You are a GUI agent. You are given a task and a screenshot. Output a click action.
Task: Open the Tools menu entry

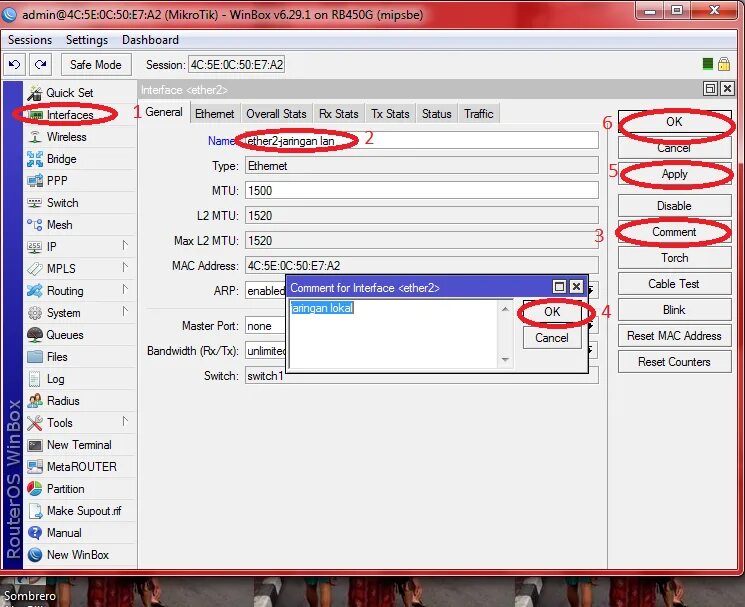click(80, 423)
